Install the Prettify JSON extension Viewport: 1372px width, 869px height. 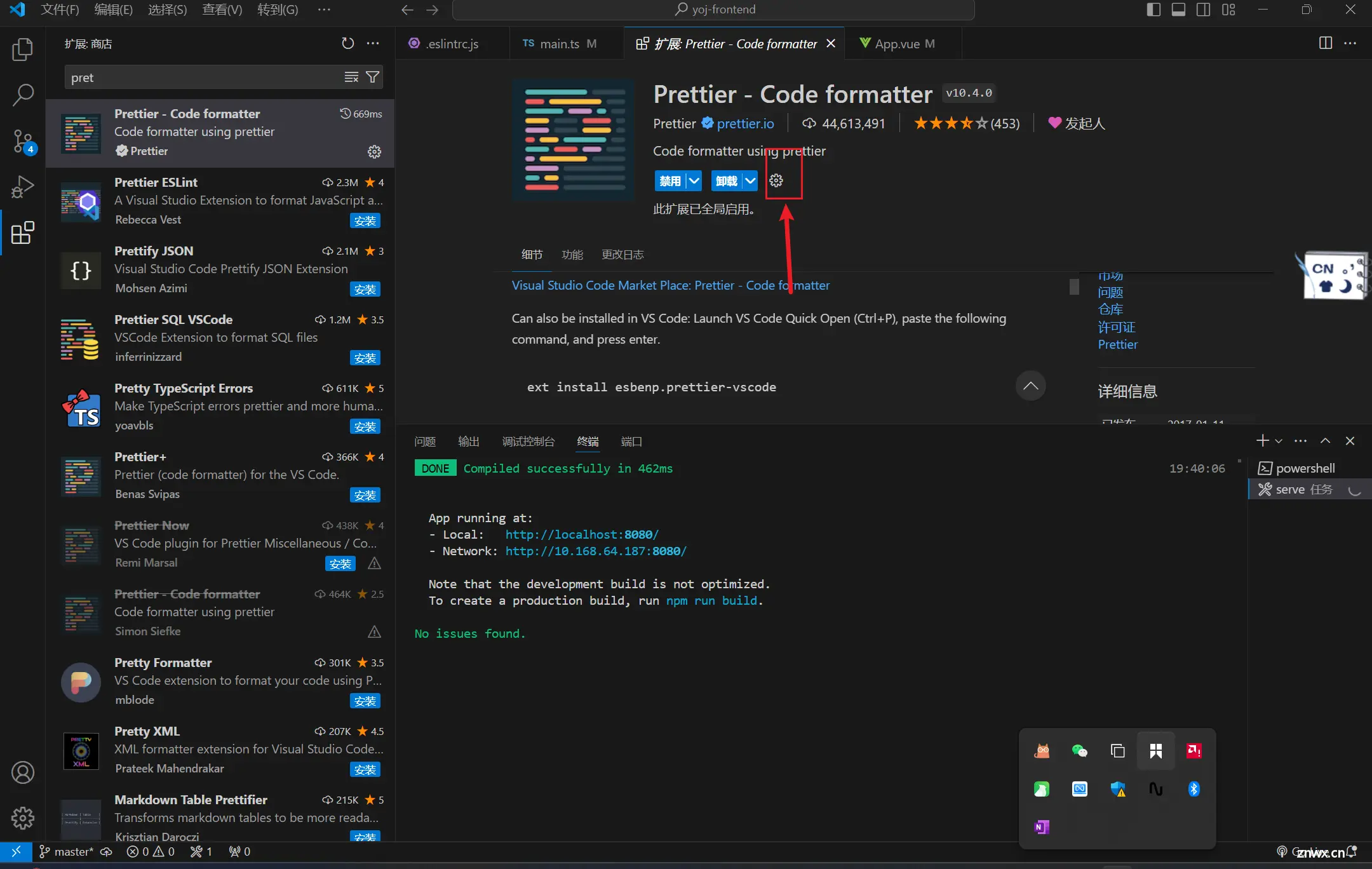pyautogui.click(x=365, y=289)
